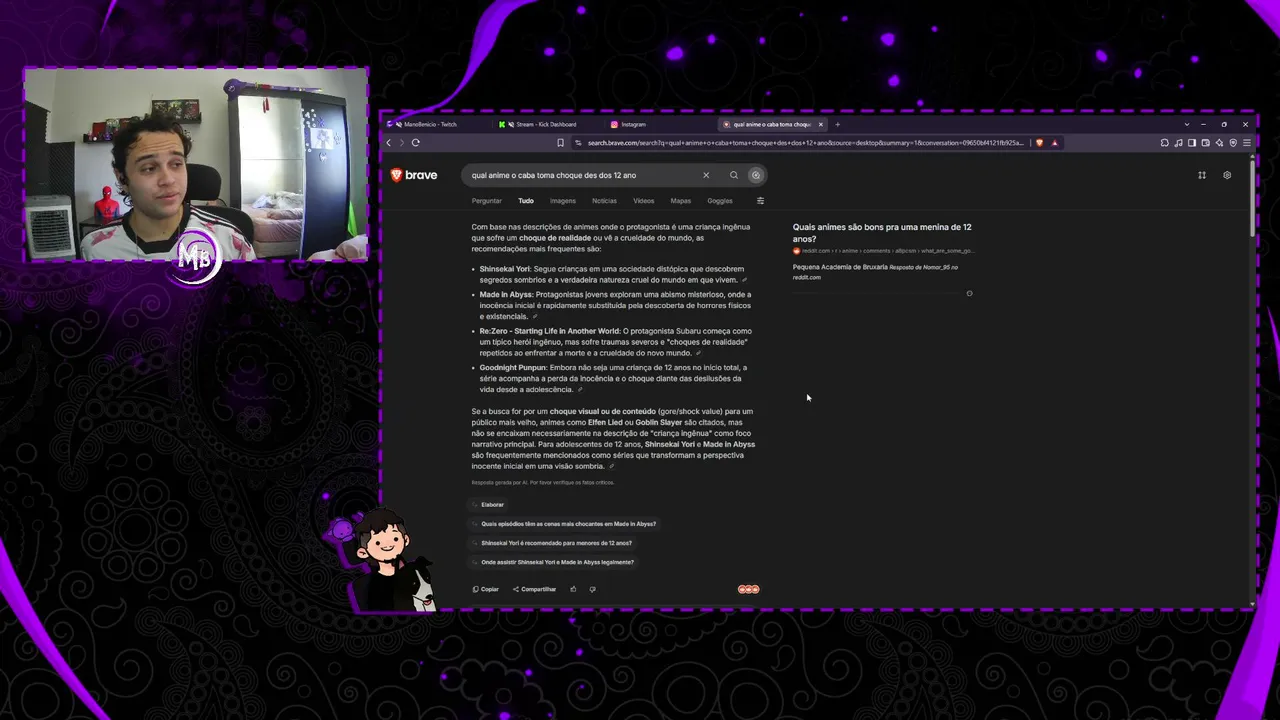
Task: Open search filters icon beside Goggles
Action: pyautogui.click(x=760, y=201)
